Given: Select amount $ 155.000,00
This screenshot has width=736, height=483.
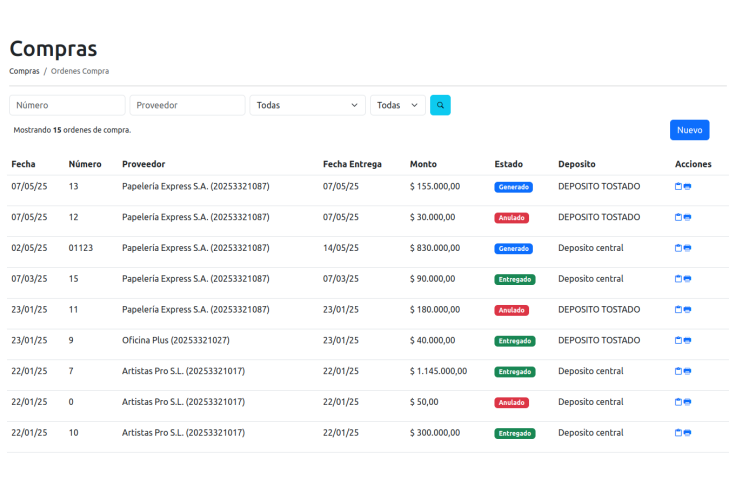Looking at the screenshot, I should pos(435,186).
